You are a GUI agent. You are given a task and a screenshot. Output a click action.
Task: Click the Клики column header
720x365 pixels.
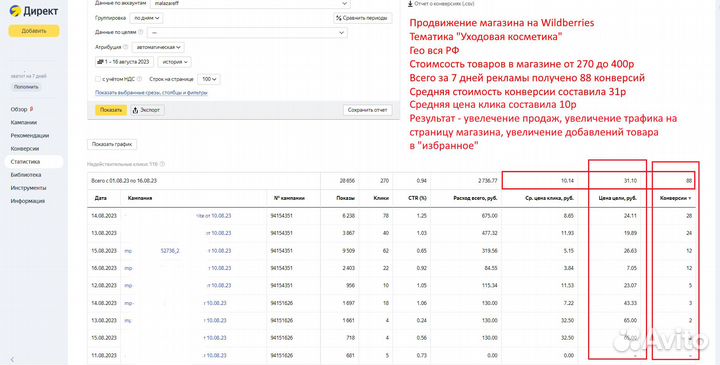381,198
